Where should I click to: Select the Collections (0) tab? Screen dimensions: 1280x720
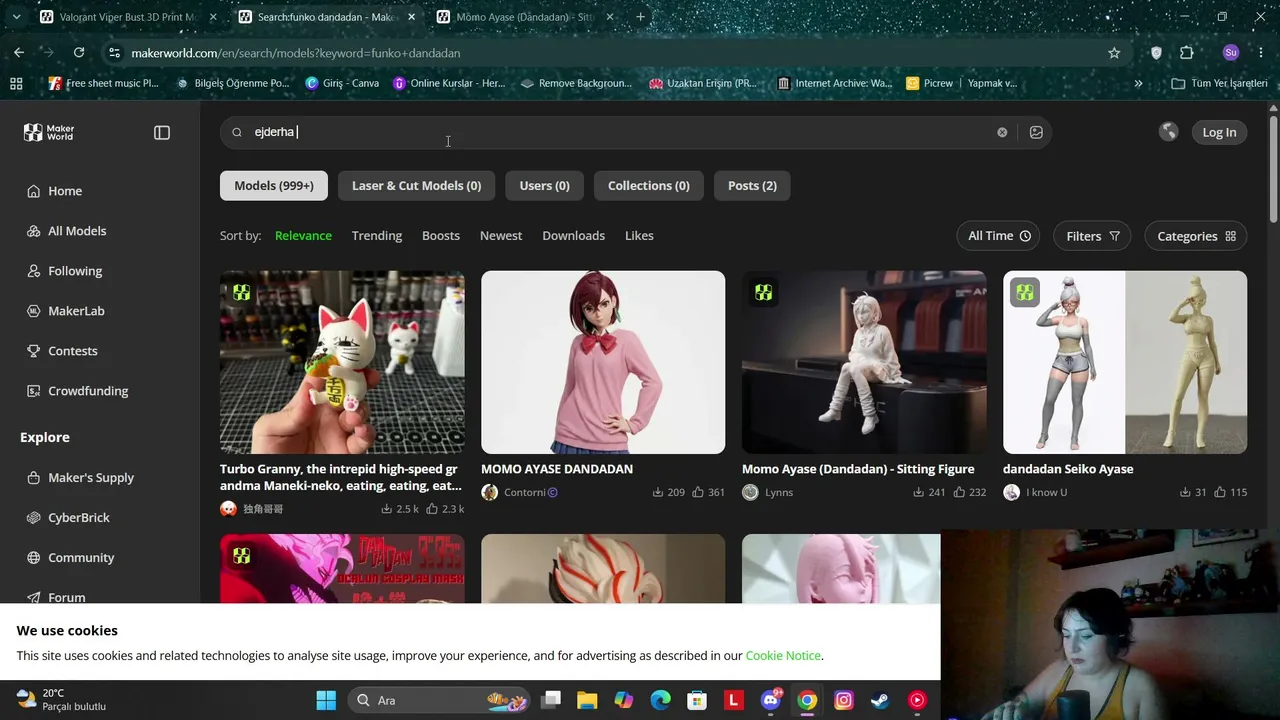click(x=649, y=186)
